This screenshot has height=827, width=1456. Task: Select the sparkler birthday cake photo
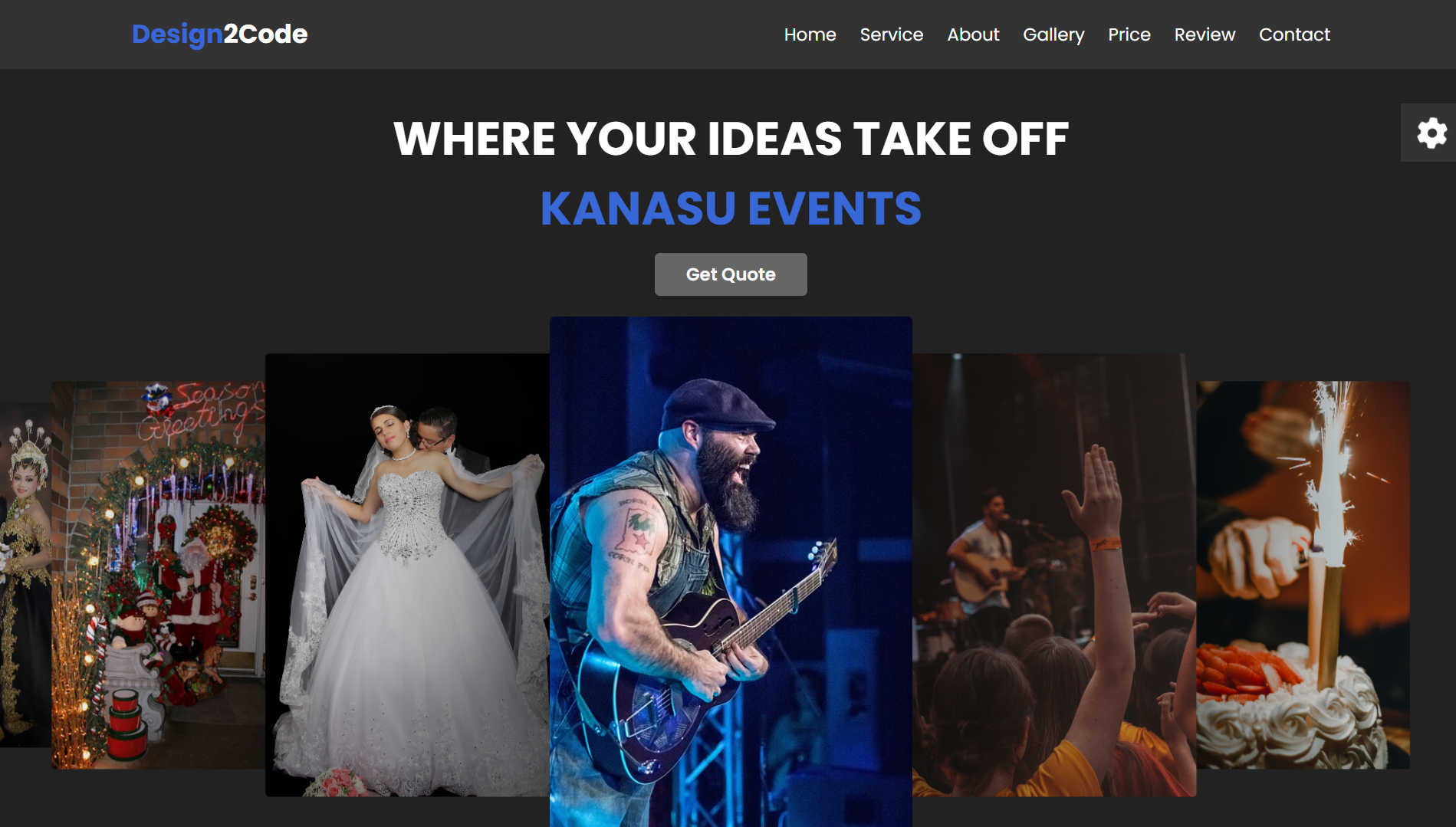1303,575
